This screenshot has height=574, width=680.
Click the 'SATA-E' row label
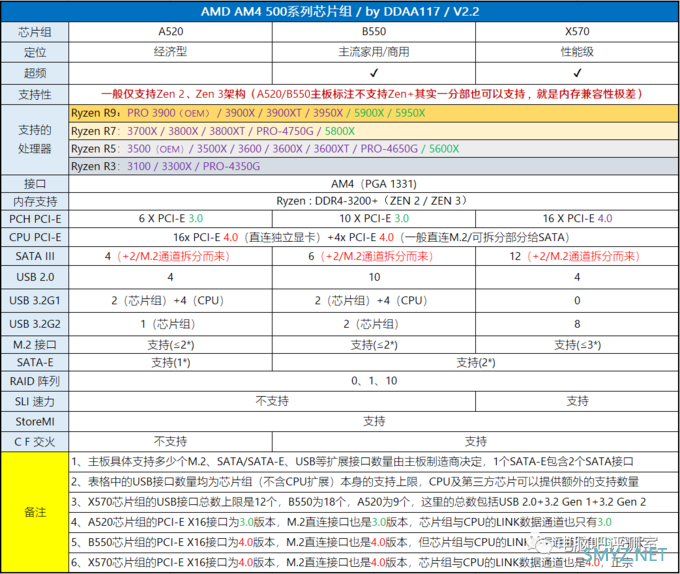point(35,362)
